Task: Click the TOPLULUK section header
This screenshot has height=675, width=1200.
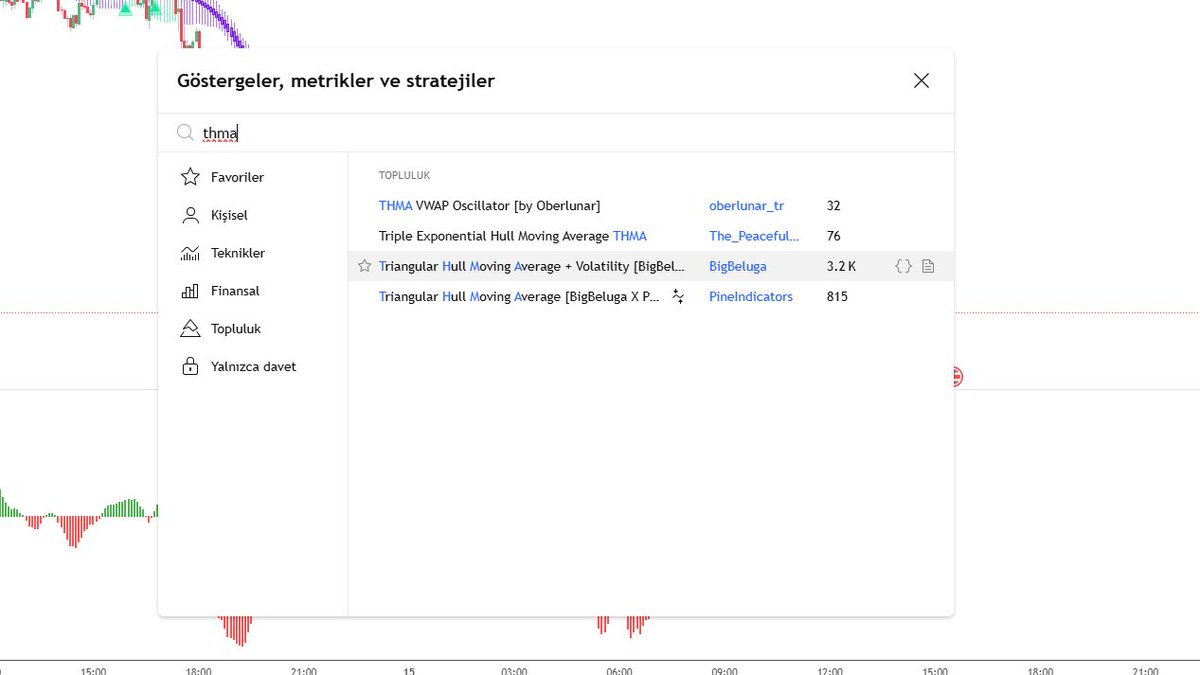Action: [x=404, y=175]
